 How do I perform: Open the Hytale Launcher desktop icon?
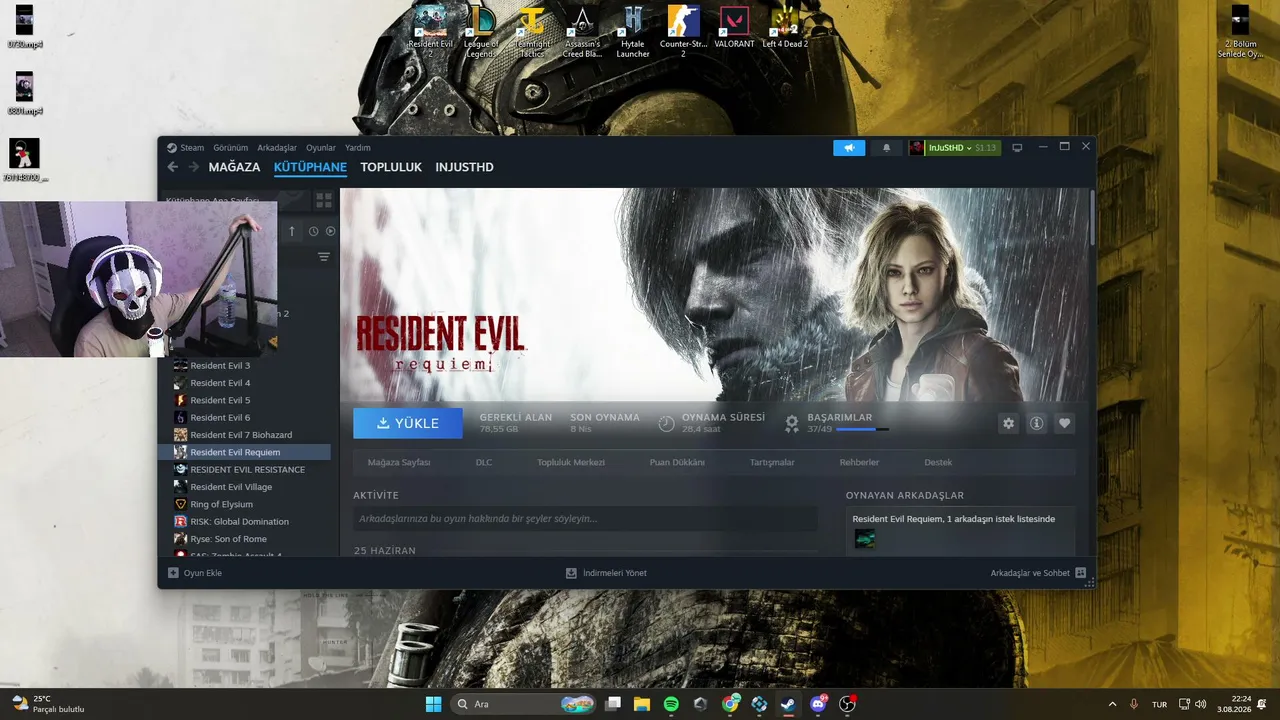(633, 32)
